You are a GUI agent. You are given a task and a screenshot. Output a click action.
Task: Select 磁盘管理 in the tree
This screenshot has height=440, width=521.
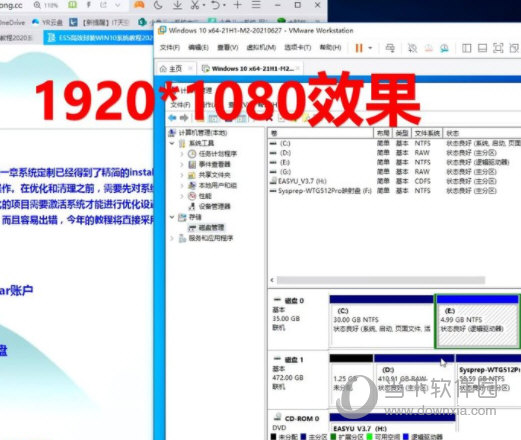211,228
